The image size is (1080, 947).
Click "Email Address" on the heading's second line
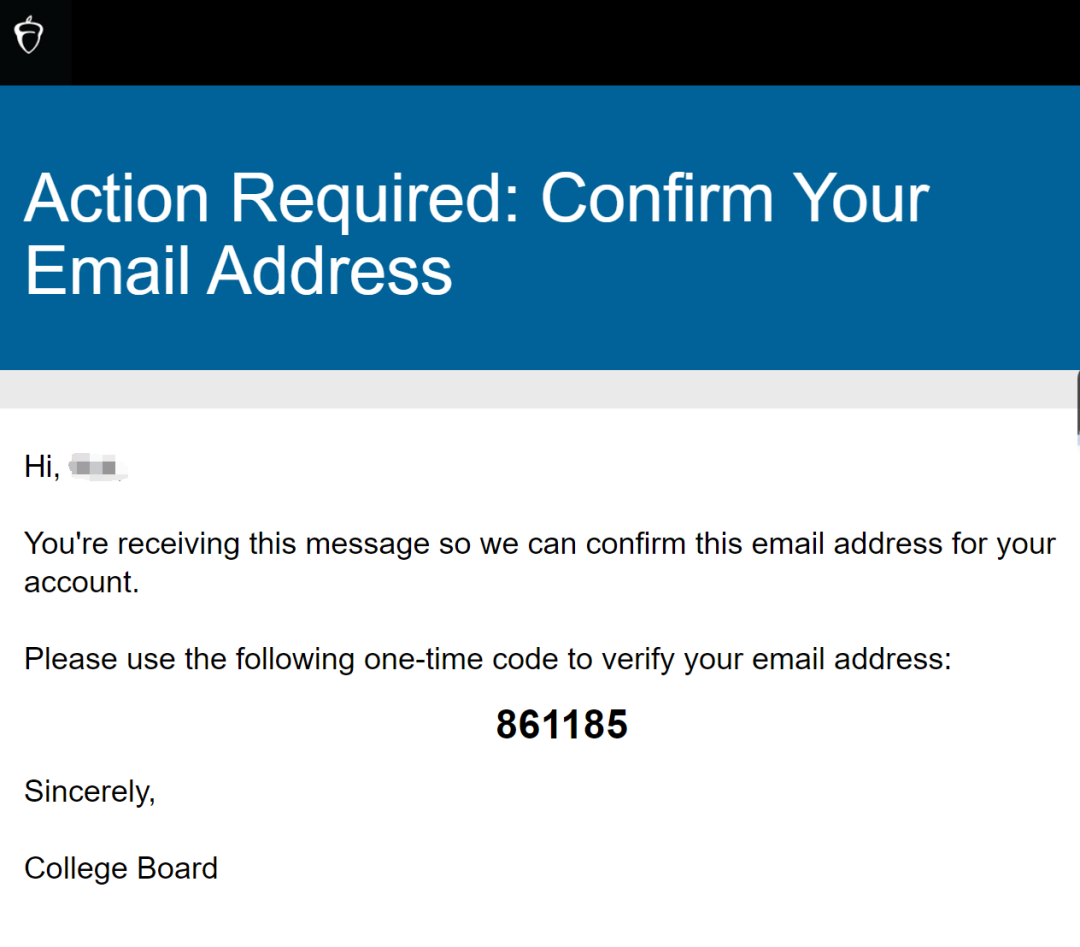[238, 270]
